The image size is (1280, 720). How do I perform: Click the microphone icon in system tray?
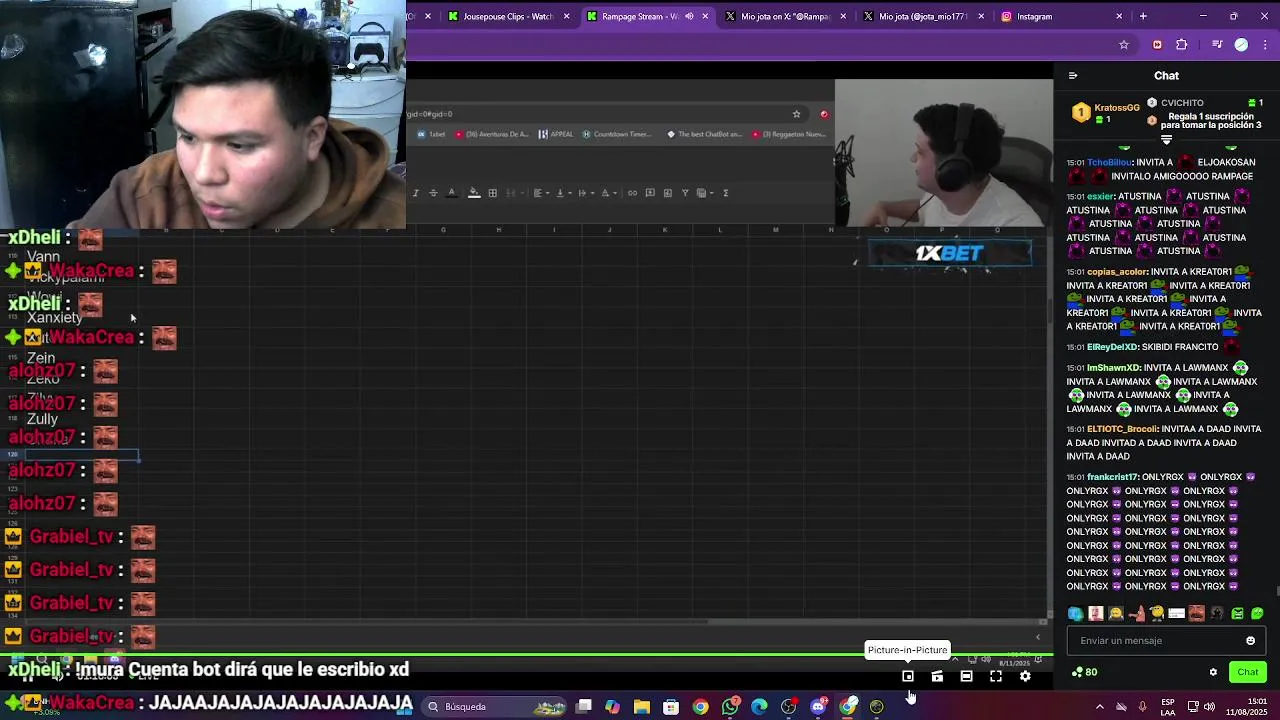(1142, 707)
